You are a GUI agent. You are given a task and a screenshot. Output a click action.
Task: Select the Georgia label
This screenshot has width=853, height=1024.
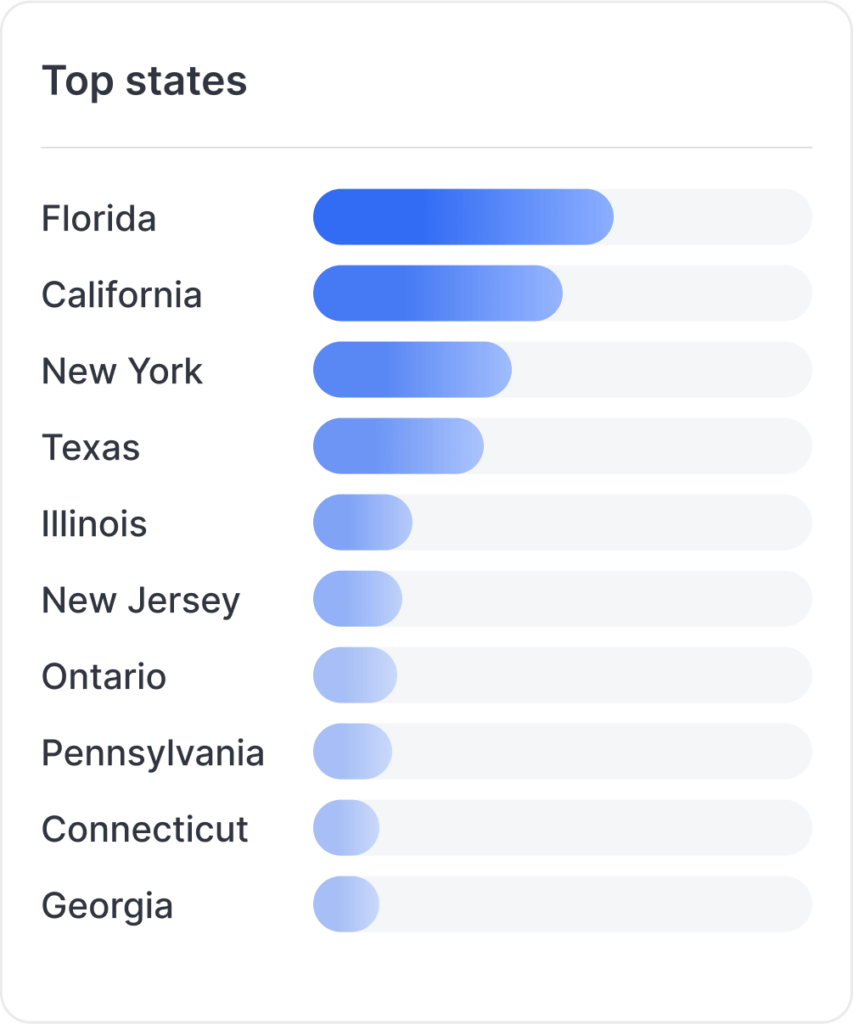107,906
